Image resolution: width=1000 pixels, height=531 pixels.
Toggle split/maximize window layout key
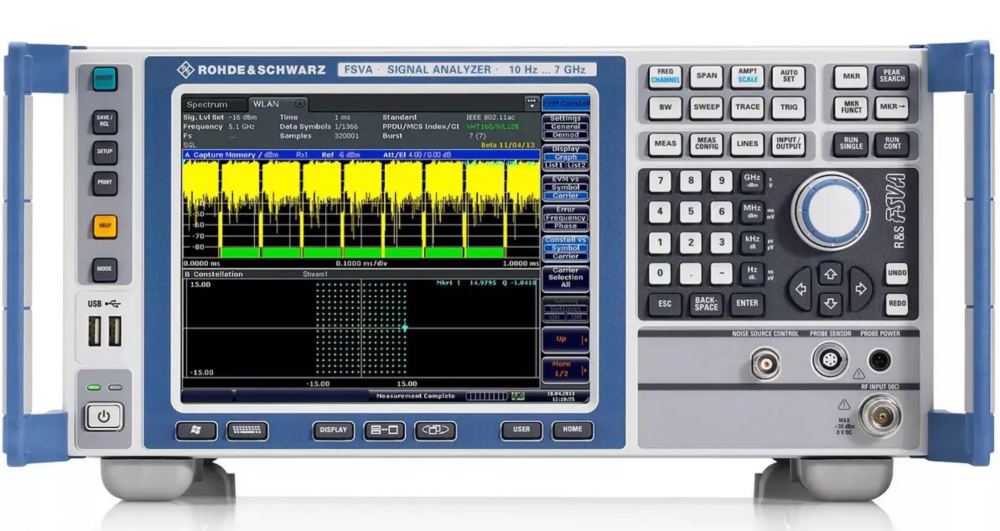pyautogui.click(x=384, y=431)
